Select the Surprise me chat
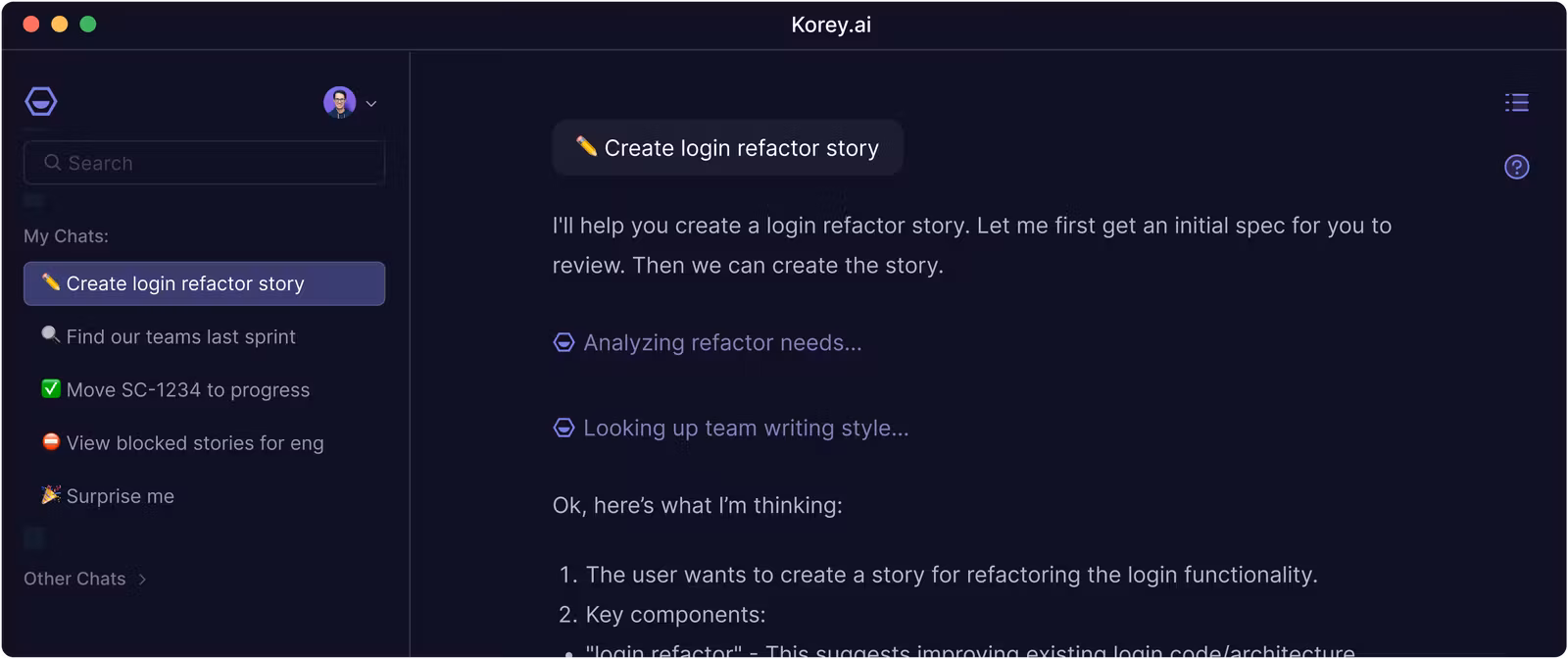The height and width of the screenshot is (659, 1568). click(120, 496)
